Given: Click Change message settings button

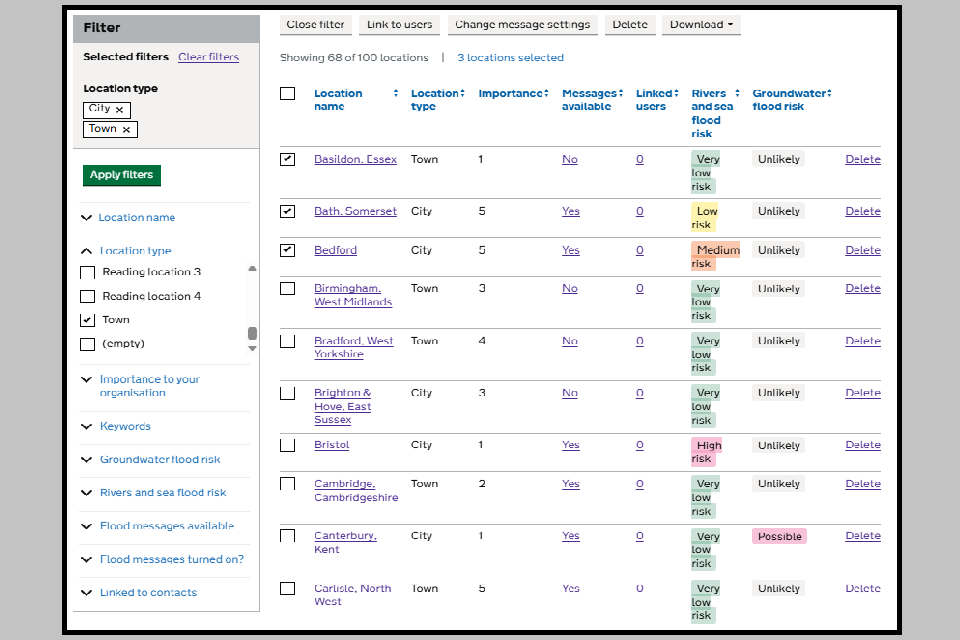Looking at the screenshot, I should 522,25.
